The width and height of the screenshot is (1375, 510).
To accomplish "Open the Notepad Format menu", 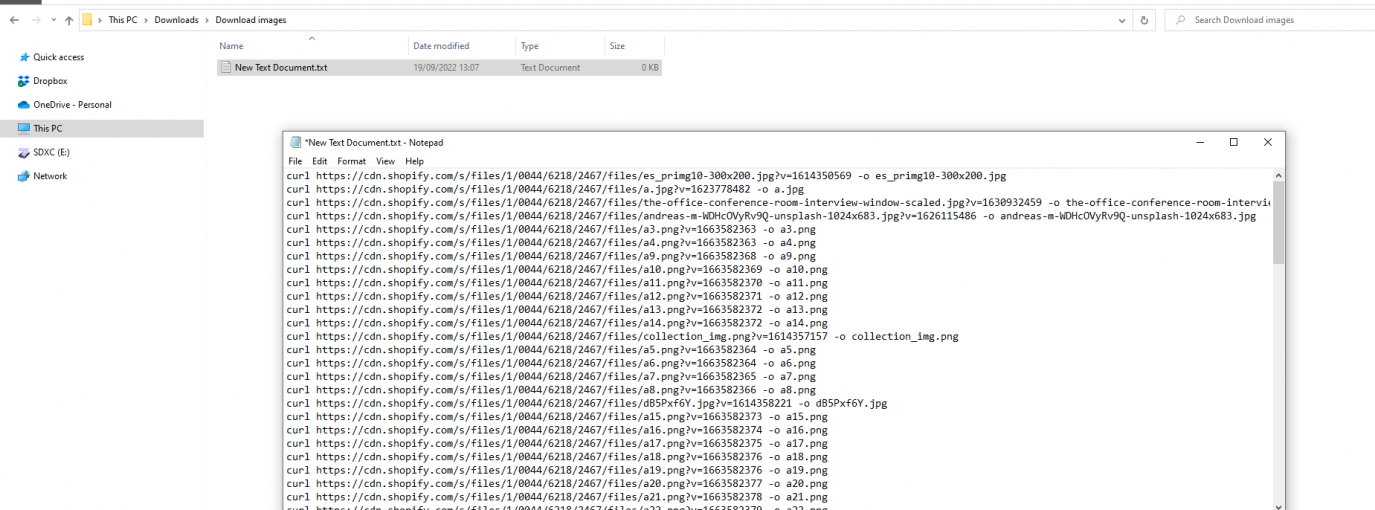I will pyautogui.click(x=351, y=161).
